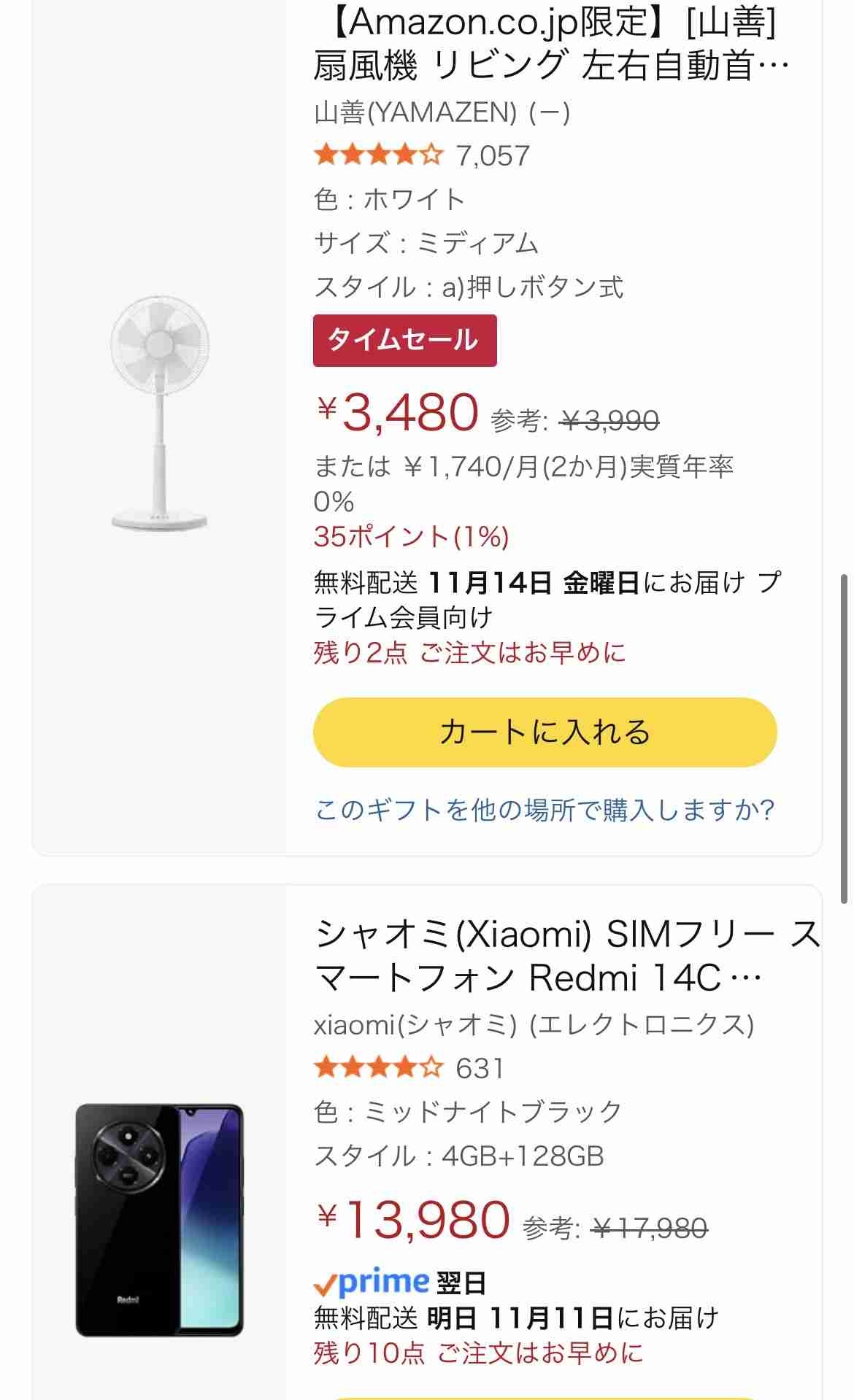View the phone's 631 reviews count
The height and width of the screenshot is (1400, 854).
tap(480, 1068)
